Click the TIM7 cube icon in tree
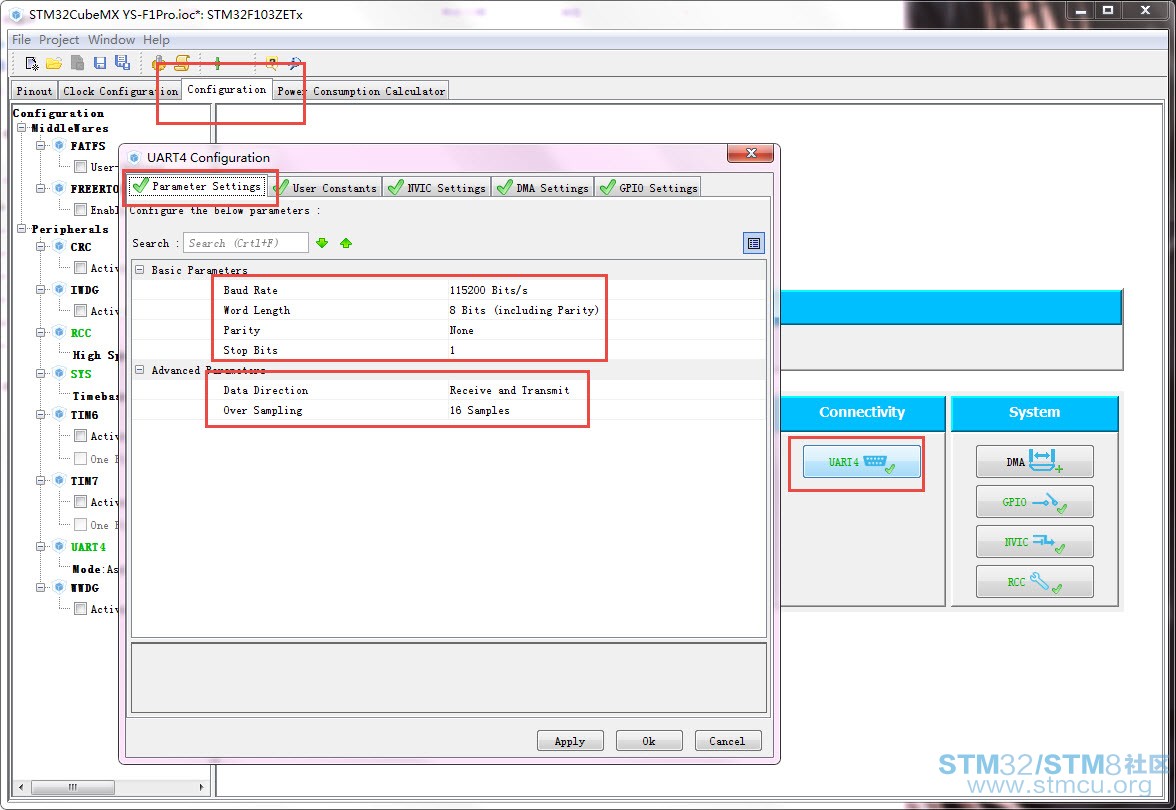Image resolution: width=1176 pixels, height=810 pixels. (59, 481)
